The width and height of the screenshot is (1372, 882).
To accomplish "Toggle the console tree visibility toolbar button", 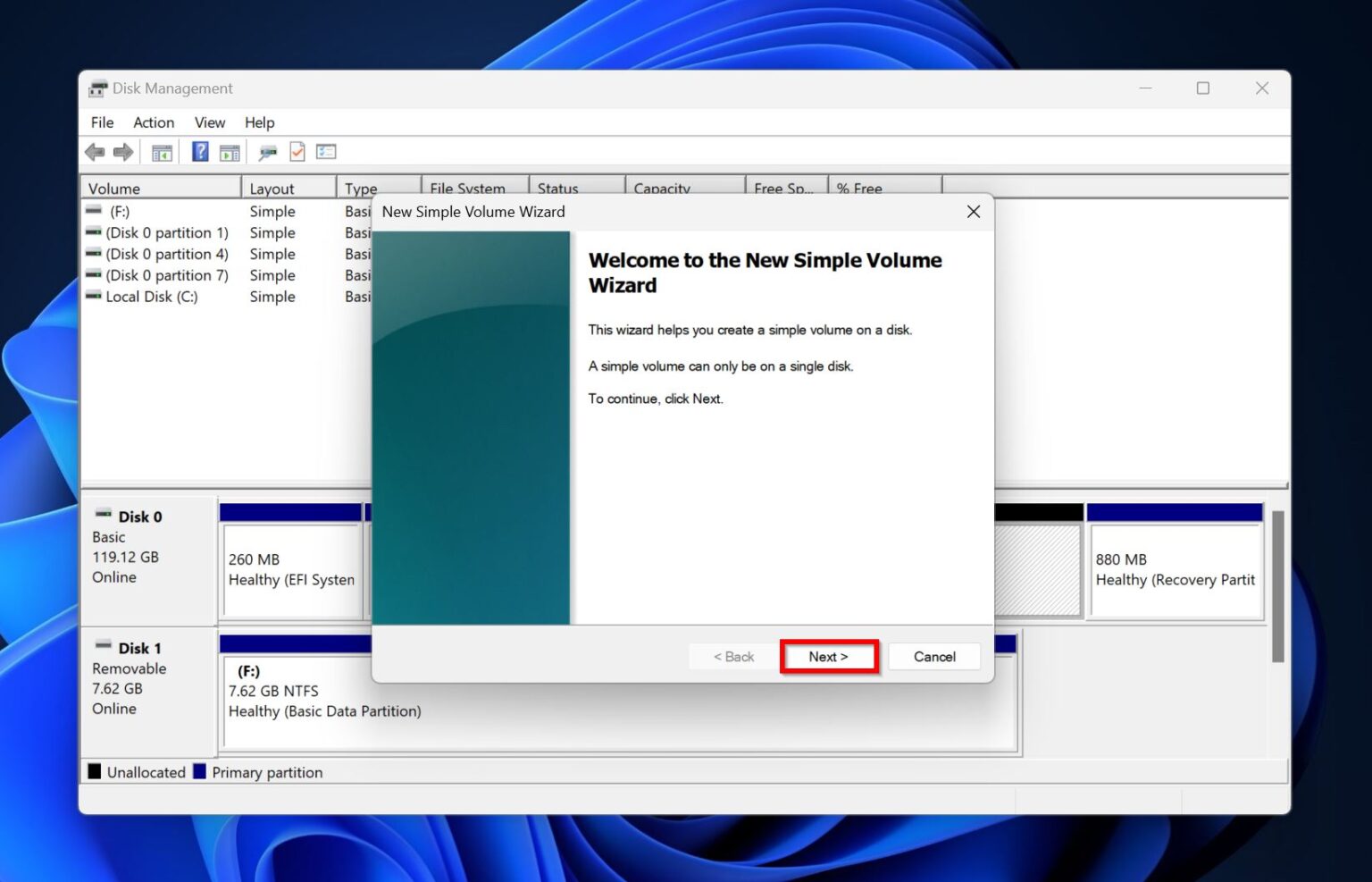I will pos(162,151).
